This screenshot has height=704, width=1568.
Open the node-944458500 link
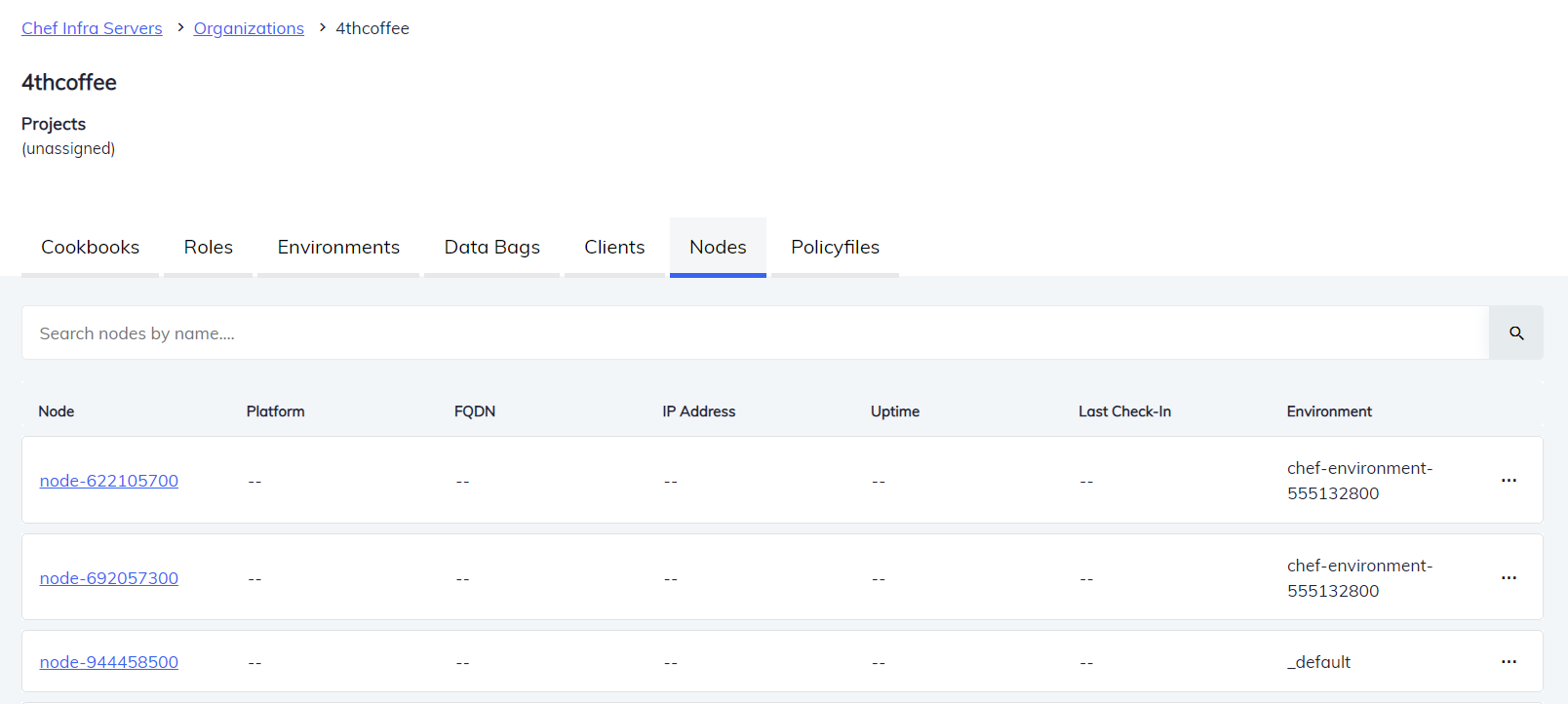(x=109, y=662)
